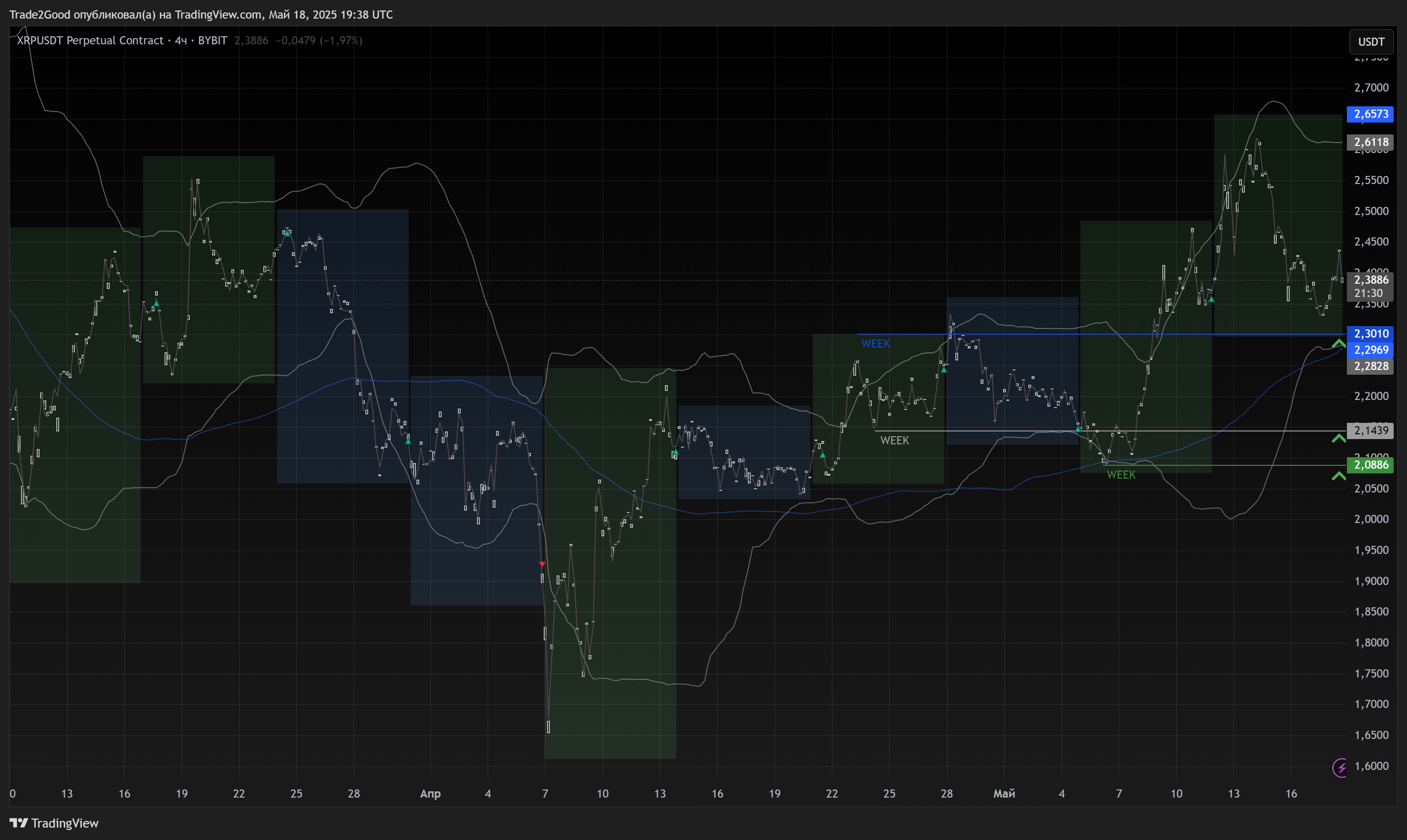Click the TradingView logo at bottom left
1407x840 pixels.
[x=54, y=823]
